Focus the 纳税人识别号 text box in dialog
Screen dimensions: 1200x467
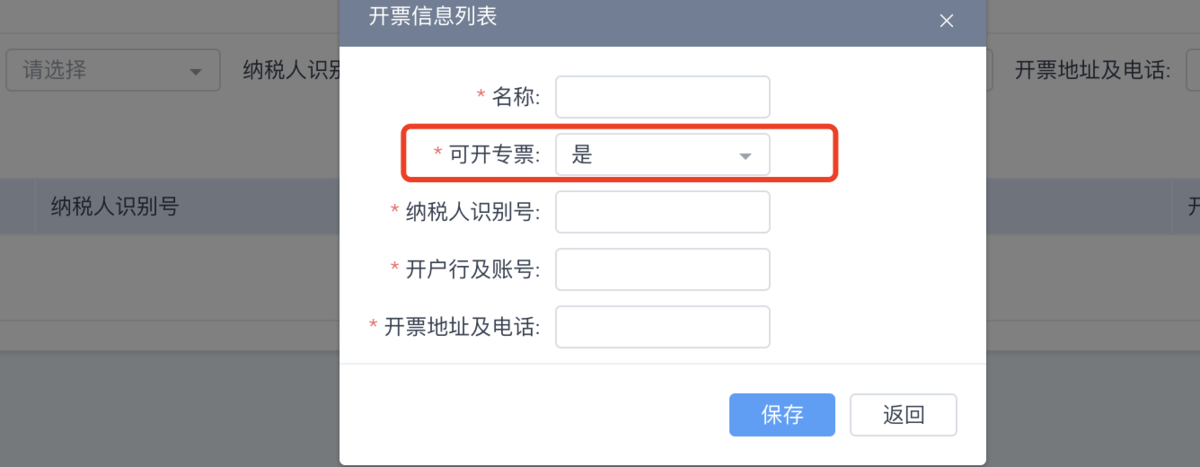point(663,212)
